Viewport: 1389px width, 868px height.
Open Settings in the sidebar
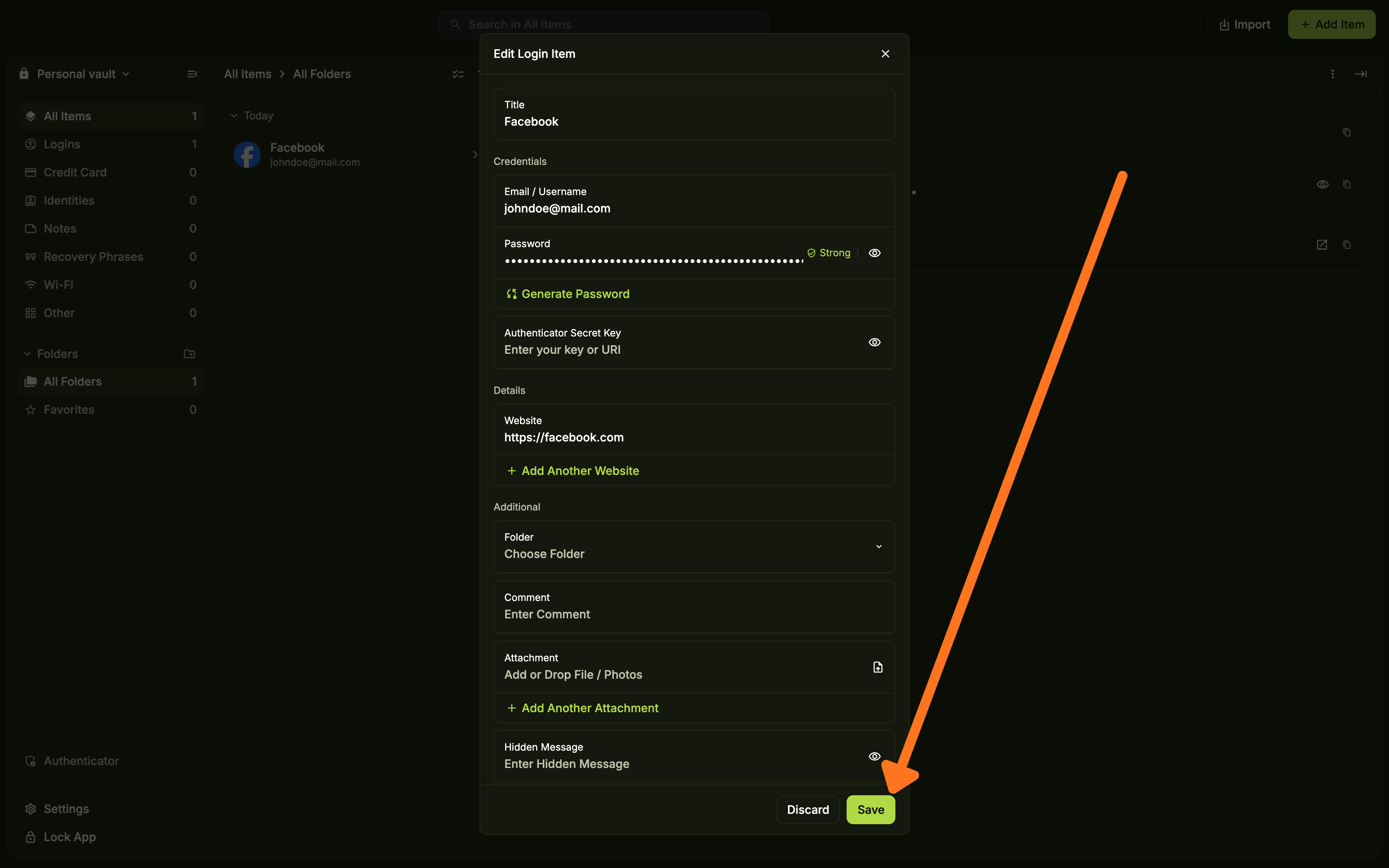coord(57,809)
